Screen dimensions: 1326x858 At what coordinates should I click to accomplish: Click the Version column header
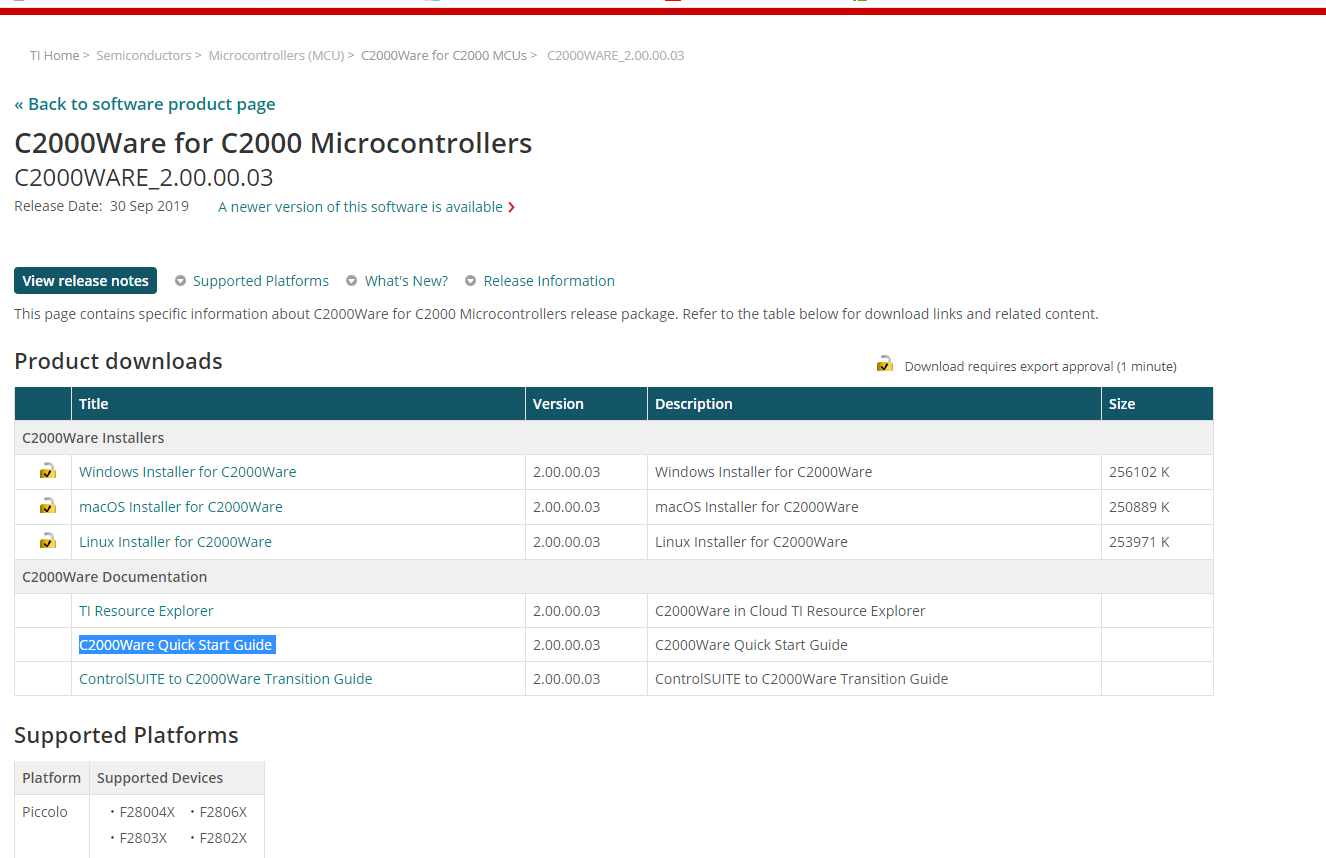[586, 404]
